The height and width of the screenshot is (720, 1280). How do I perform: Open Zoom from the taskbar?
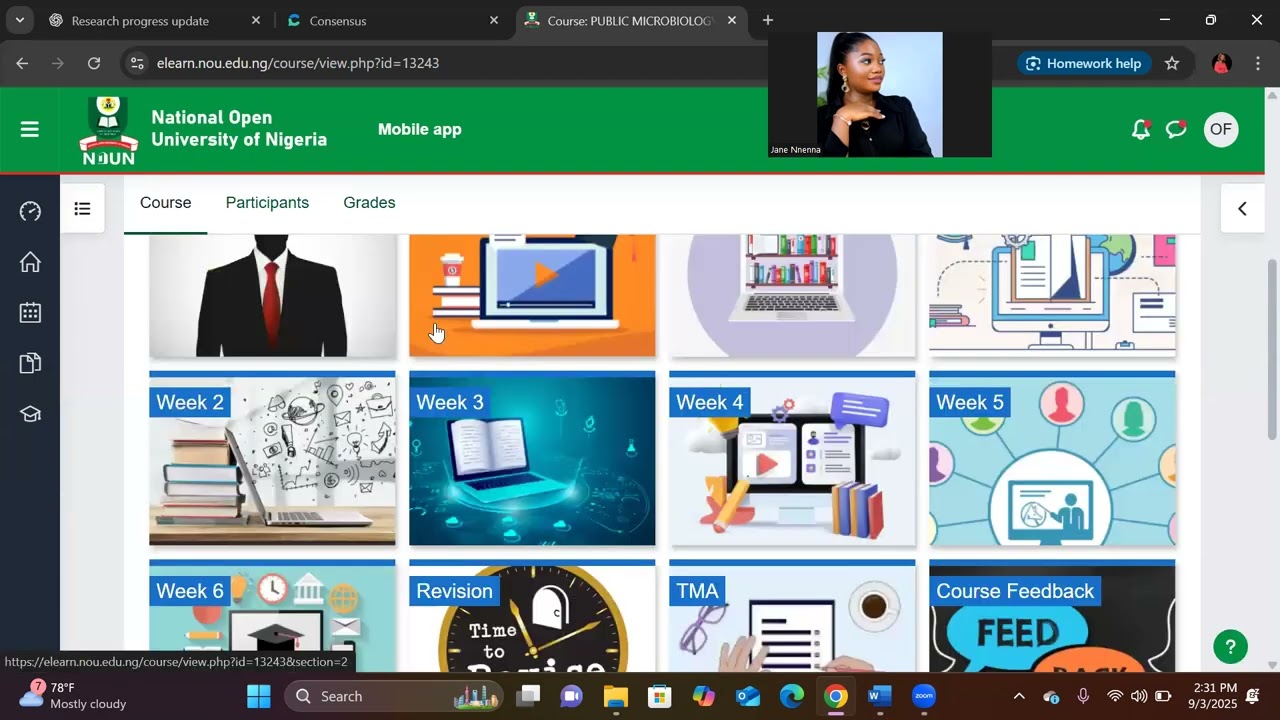pyautogui.click(x=923, y=696)
